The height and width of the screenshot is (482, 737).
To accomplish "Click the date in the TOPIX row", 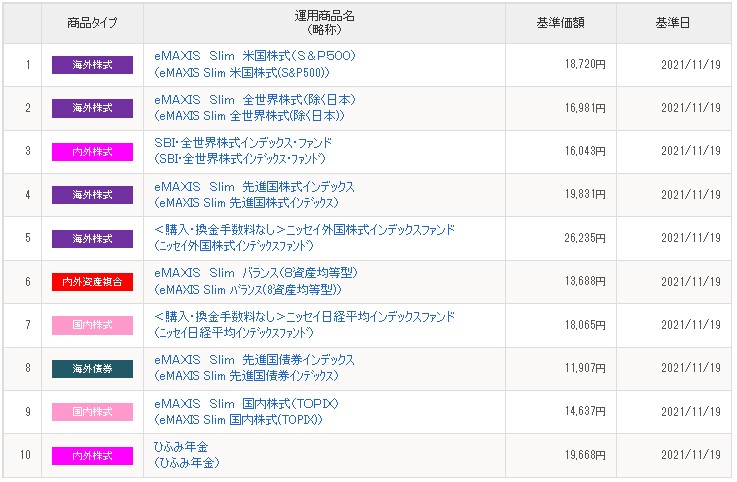I will 691,412.
